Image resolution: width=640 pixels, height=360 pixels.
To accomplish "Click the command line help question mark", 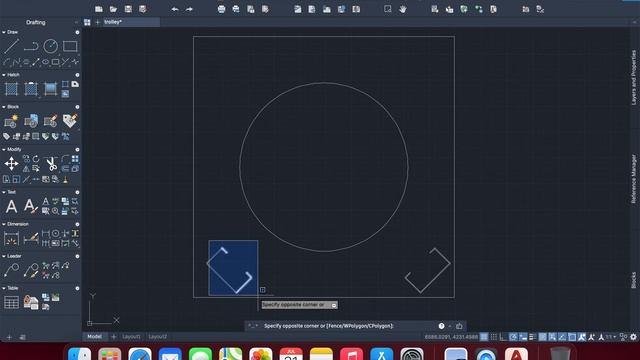I will pyautogui.click(x=441, y=326).
